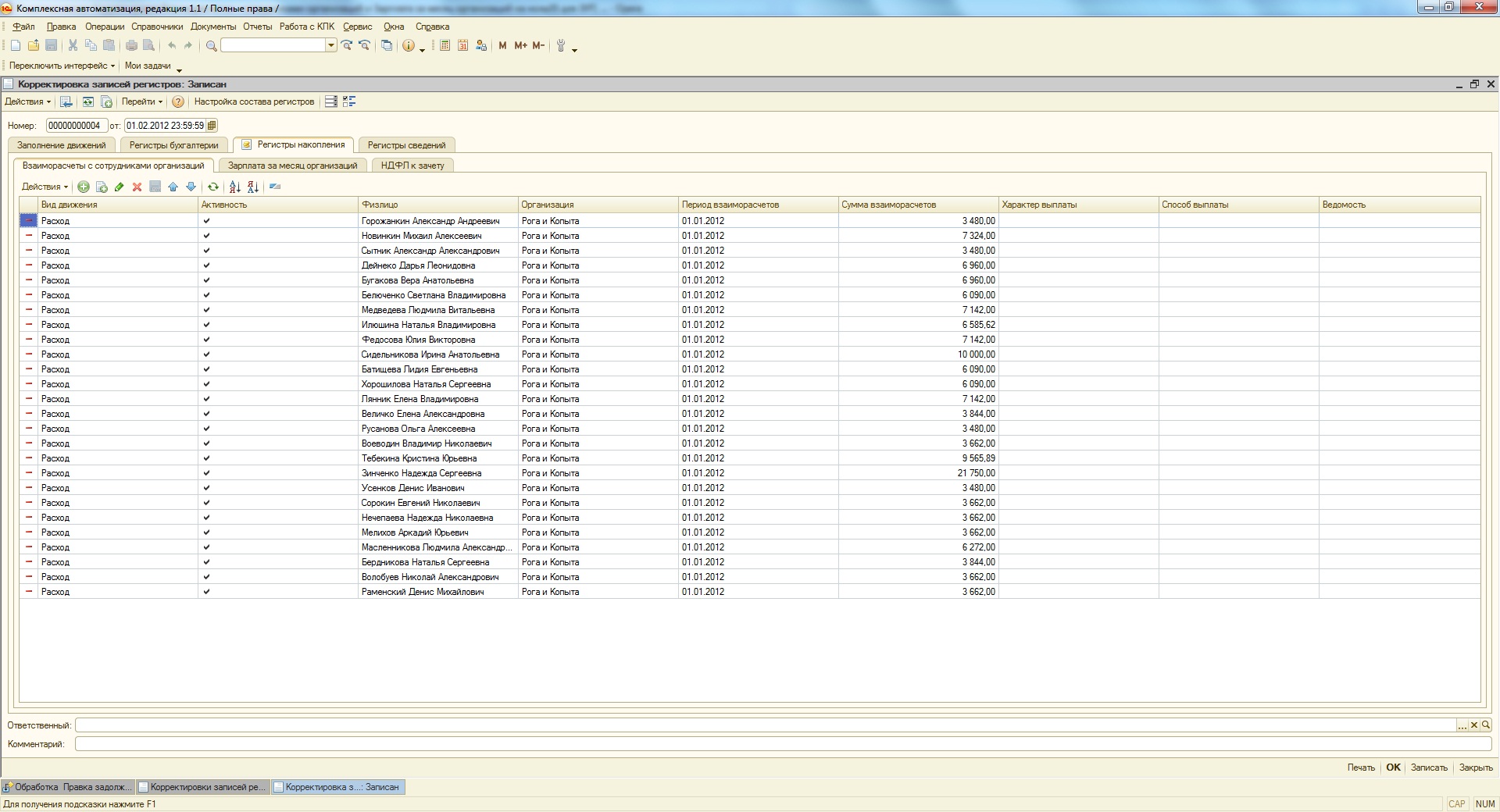Delete the row with the red X icon

click(137, 187)
